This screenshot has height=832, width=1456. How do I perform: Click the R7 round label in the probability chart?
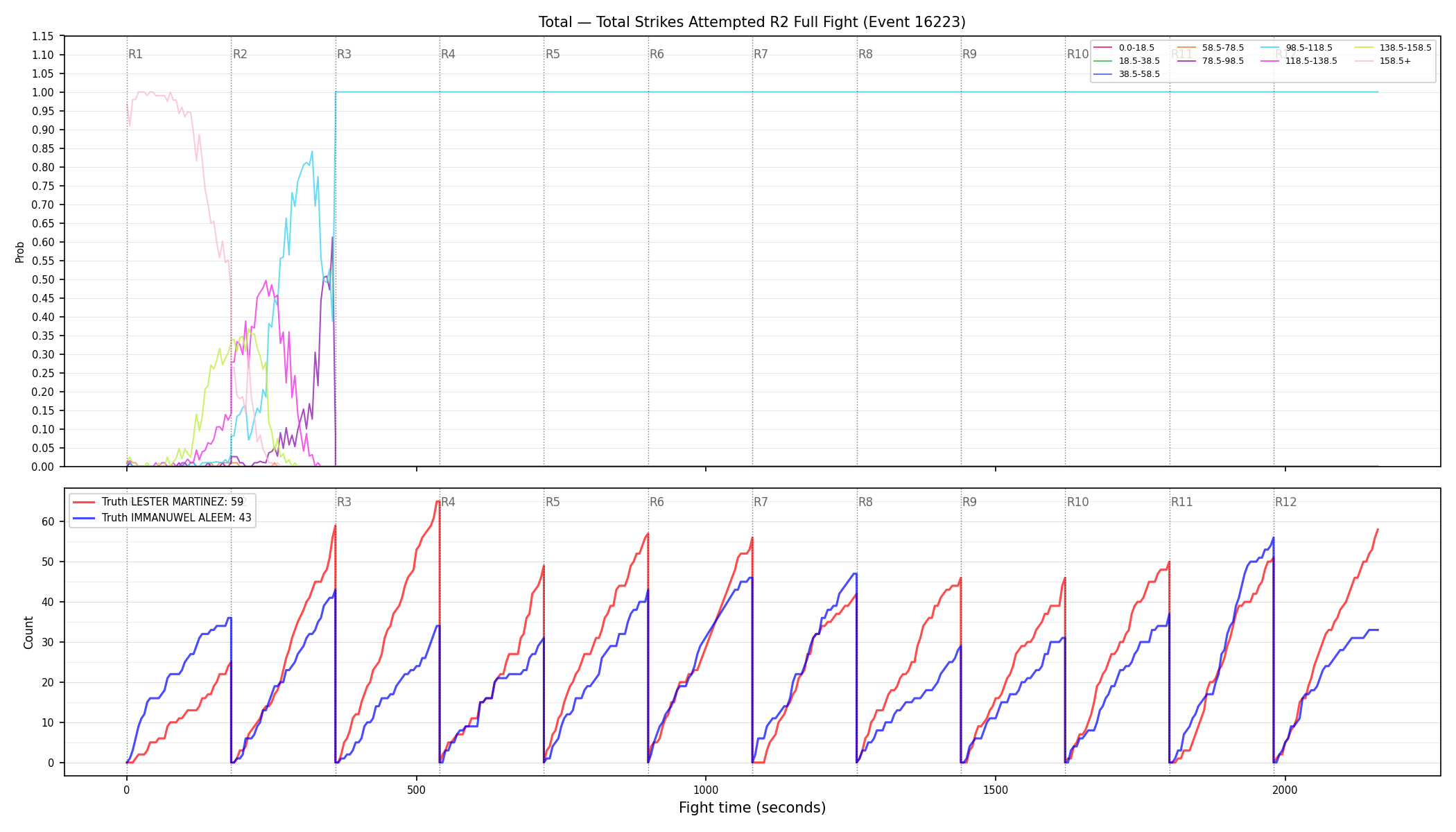761,54
